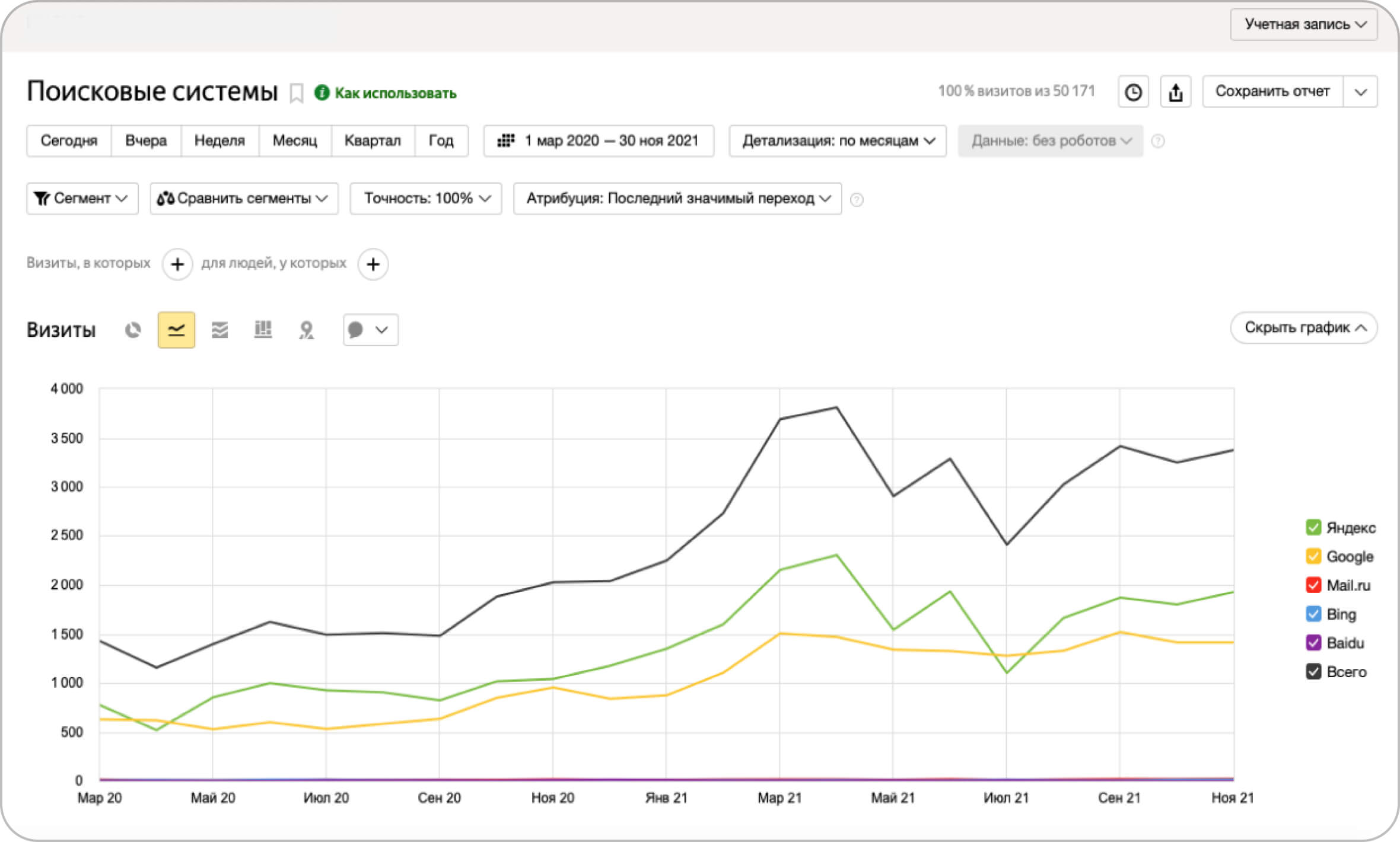Image resolution: width=1400 pixels, height=842 pixels.
Task: Select the Квартал period tab
Action: [x=373, y=141]
